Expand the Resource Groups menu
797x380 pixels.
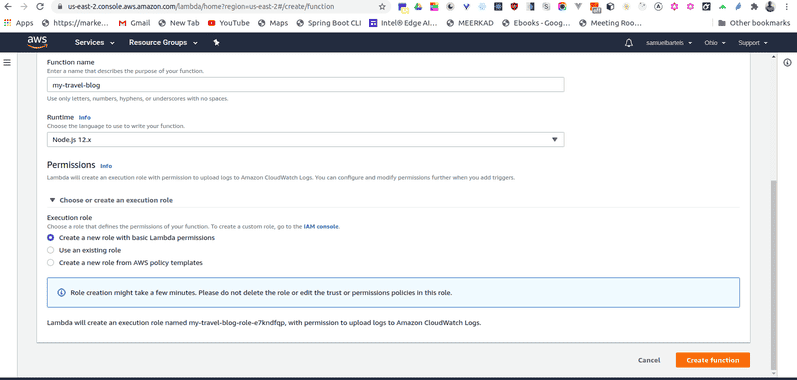pos(163,43)
